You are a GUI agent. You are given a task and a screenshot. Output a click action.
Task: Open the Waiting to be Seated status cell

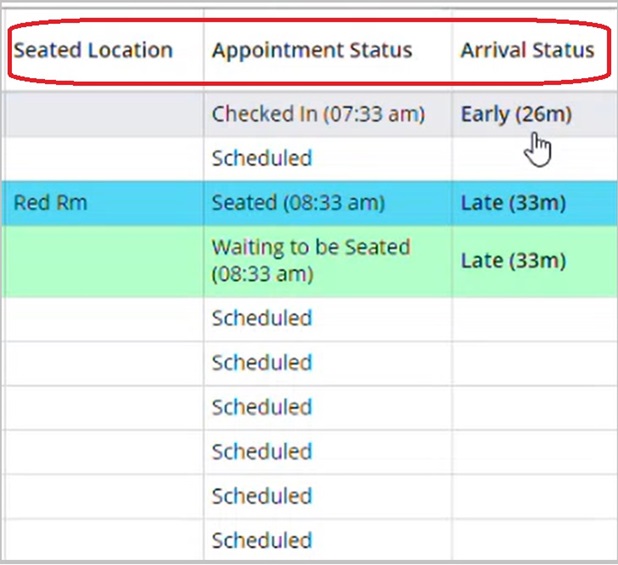310,260
